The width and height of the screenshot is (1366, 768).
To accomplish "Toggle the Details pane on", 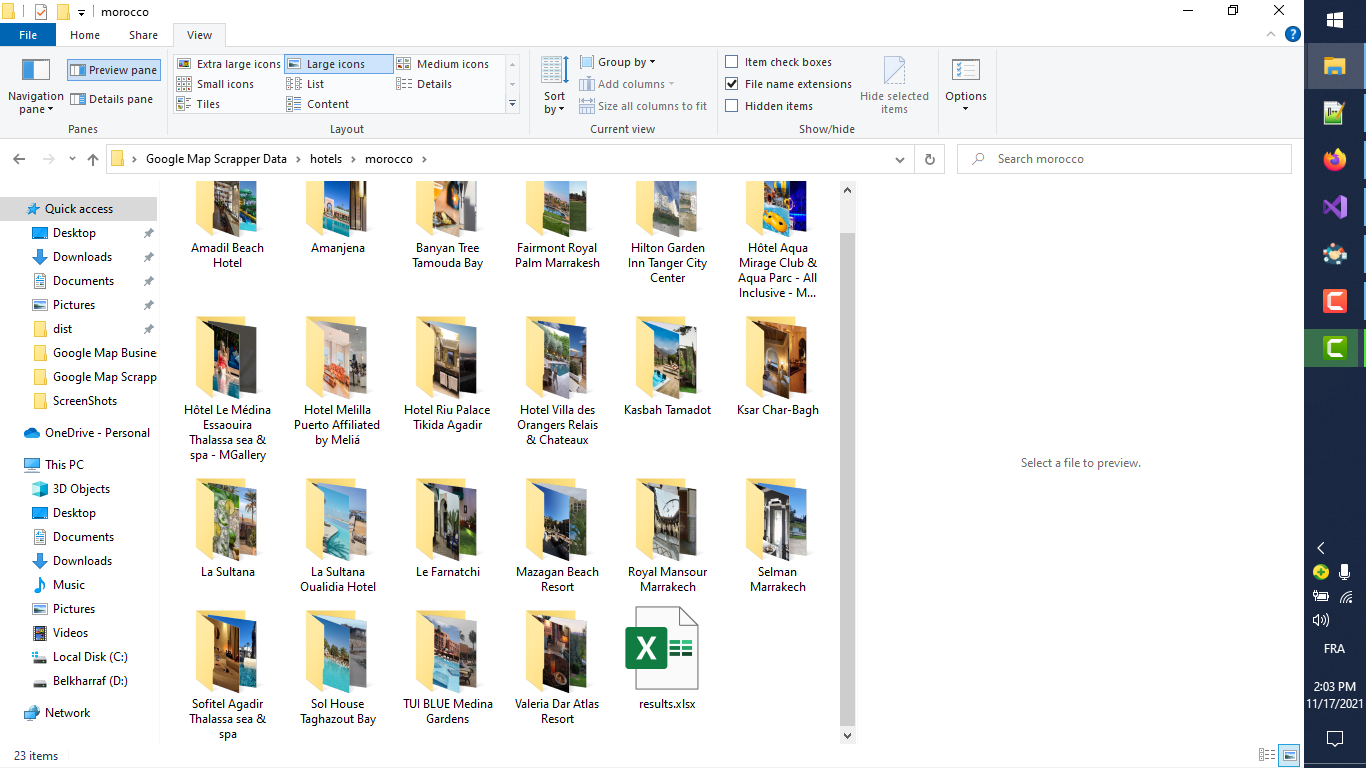I will tap(114, 99).
